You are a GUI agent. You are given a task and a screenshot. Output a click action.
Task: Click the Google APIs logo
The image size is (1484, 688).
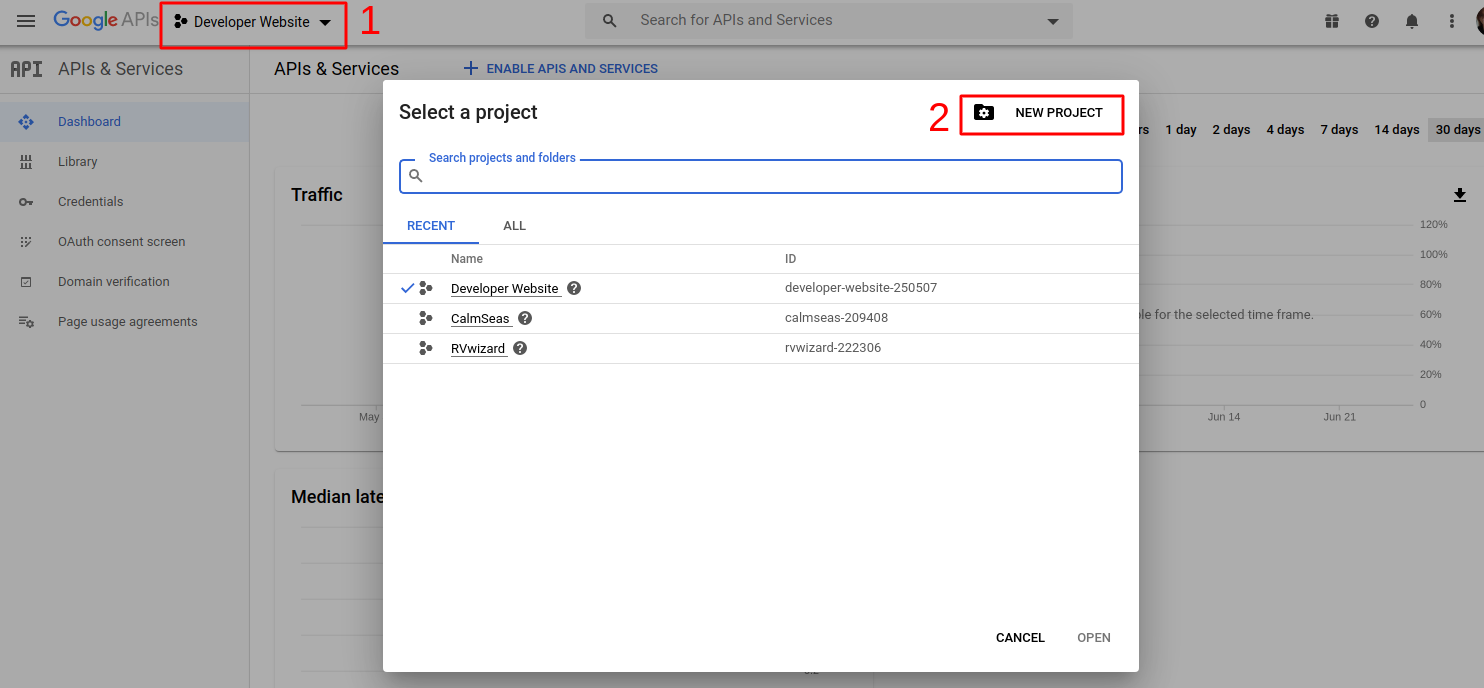click(105, 21)
